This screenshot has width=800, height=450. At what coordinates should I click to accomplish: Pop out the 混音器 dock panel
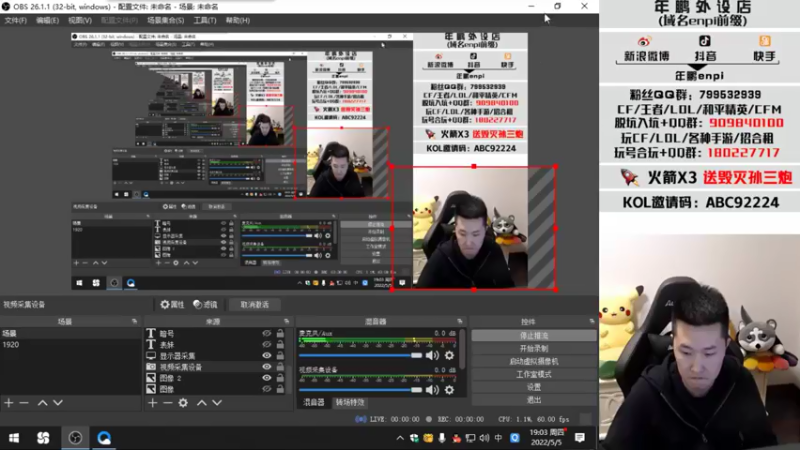click(x=460, y=321)
